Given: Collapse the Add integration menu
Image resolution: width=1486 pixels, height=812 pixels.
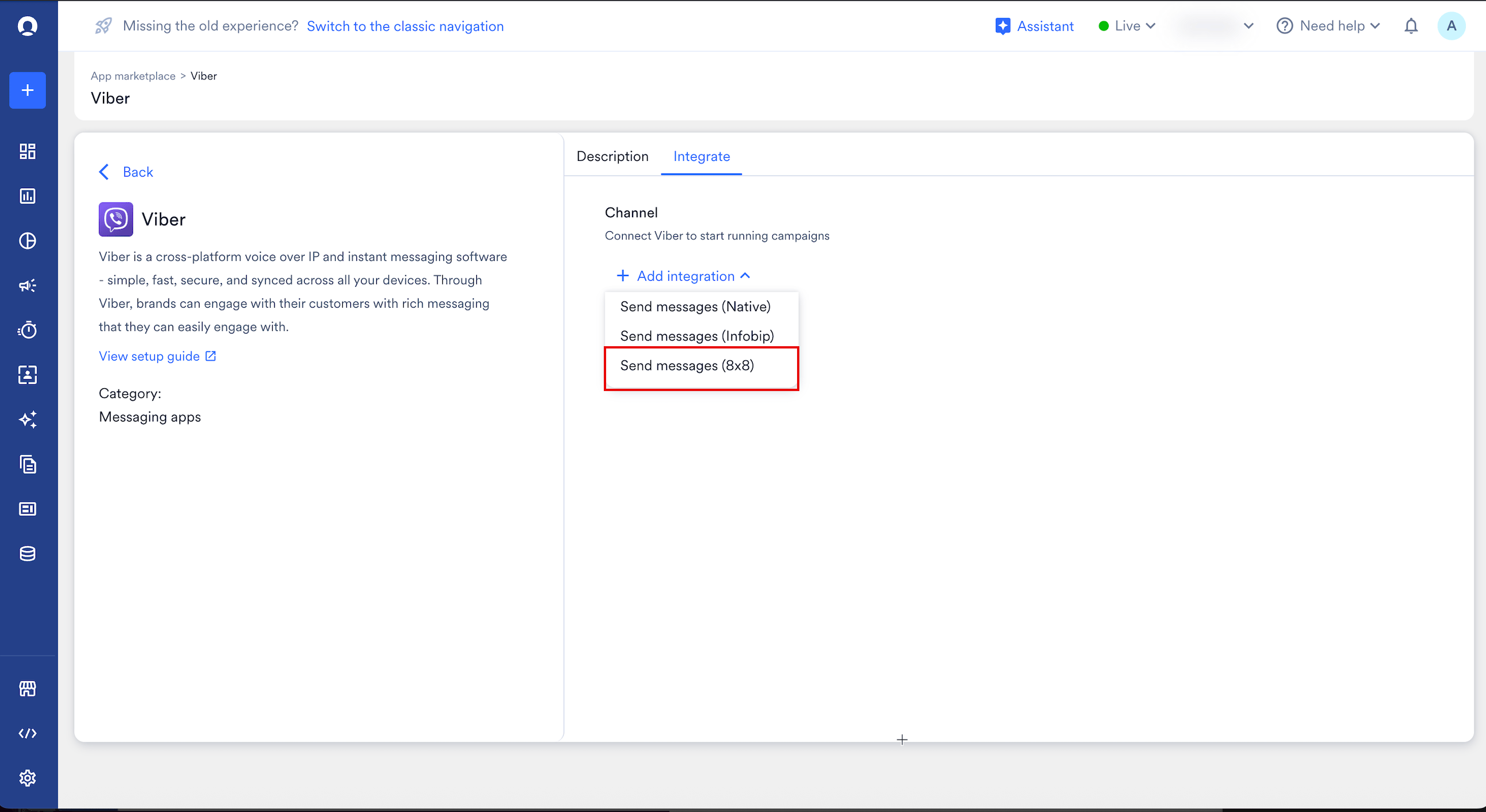Looking at the screenshot, I should point(684,275).
